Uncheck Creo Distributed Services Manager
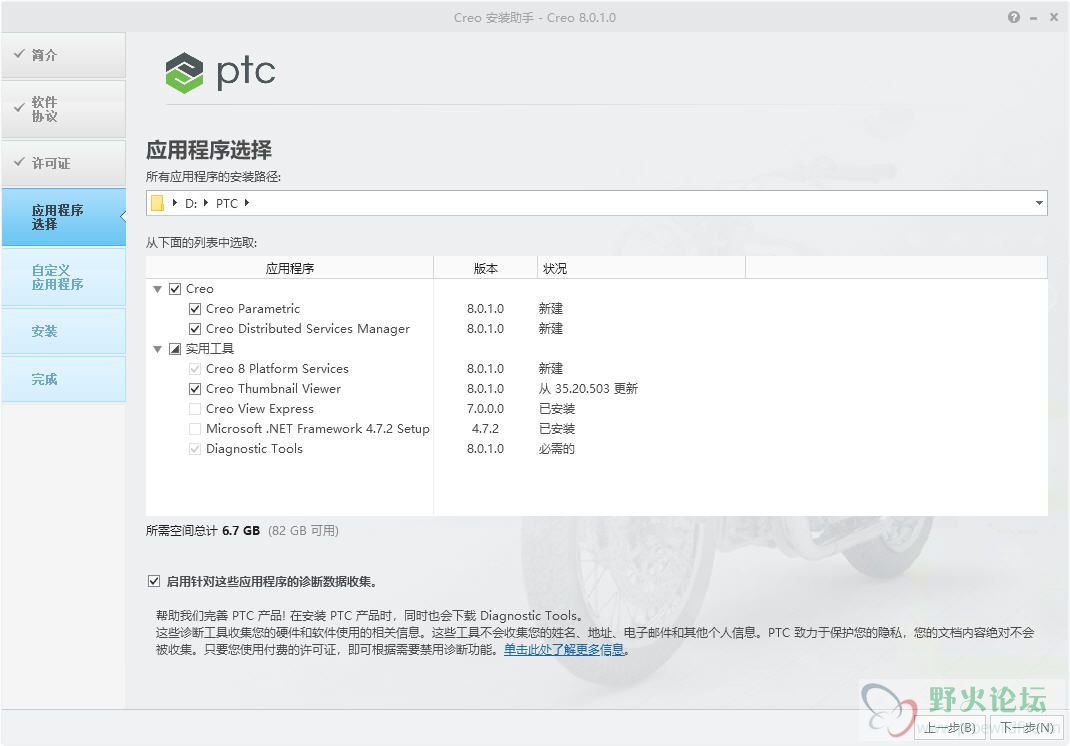Viewport: 1070px width, 746px height. coord(195,329)
